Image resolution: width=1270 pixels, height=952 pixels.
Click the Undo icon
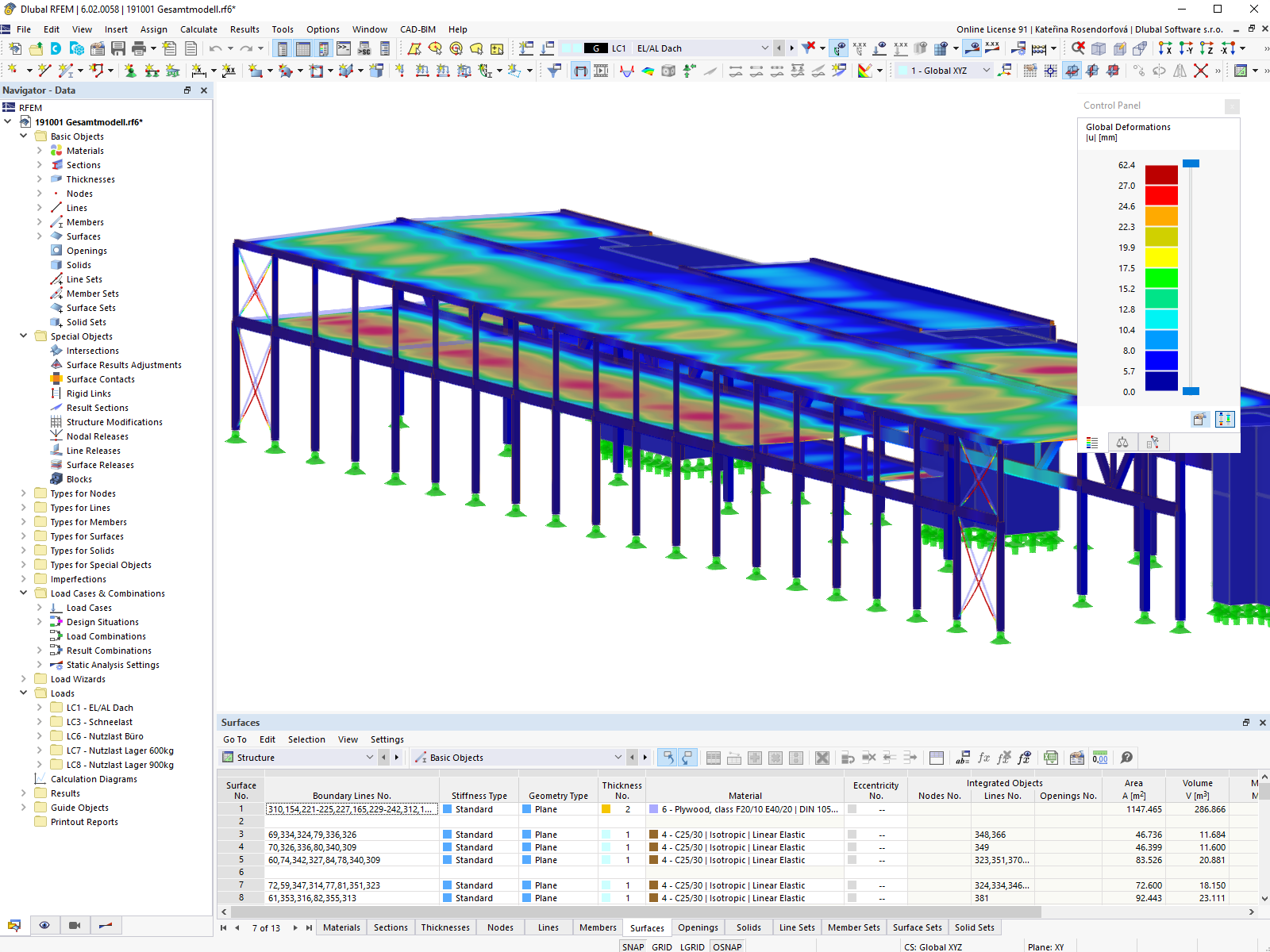tap(216, 48)
